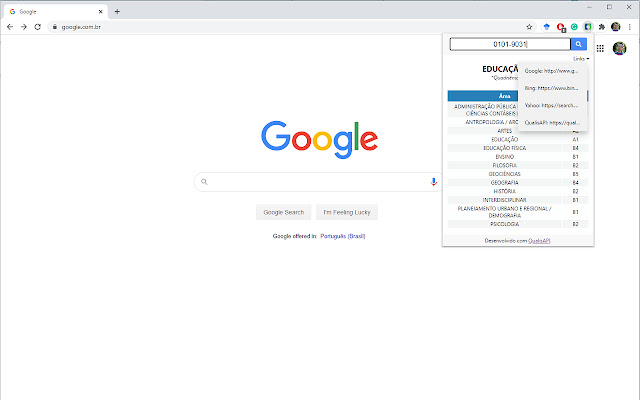Click the ISSN input field containing 0101-9031
This screenshot has height=400, width=640.
point(510,44)
